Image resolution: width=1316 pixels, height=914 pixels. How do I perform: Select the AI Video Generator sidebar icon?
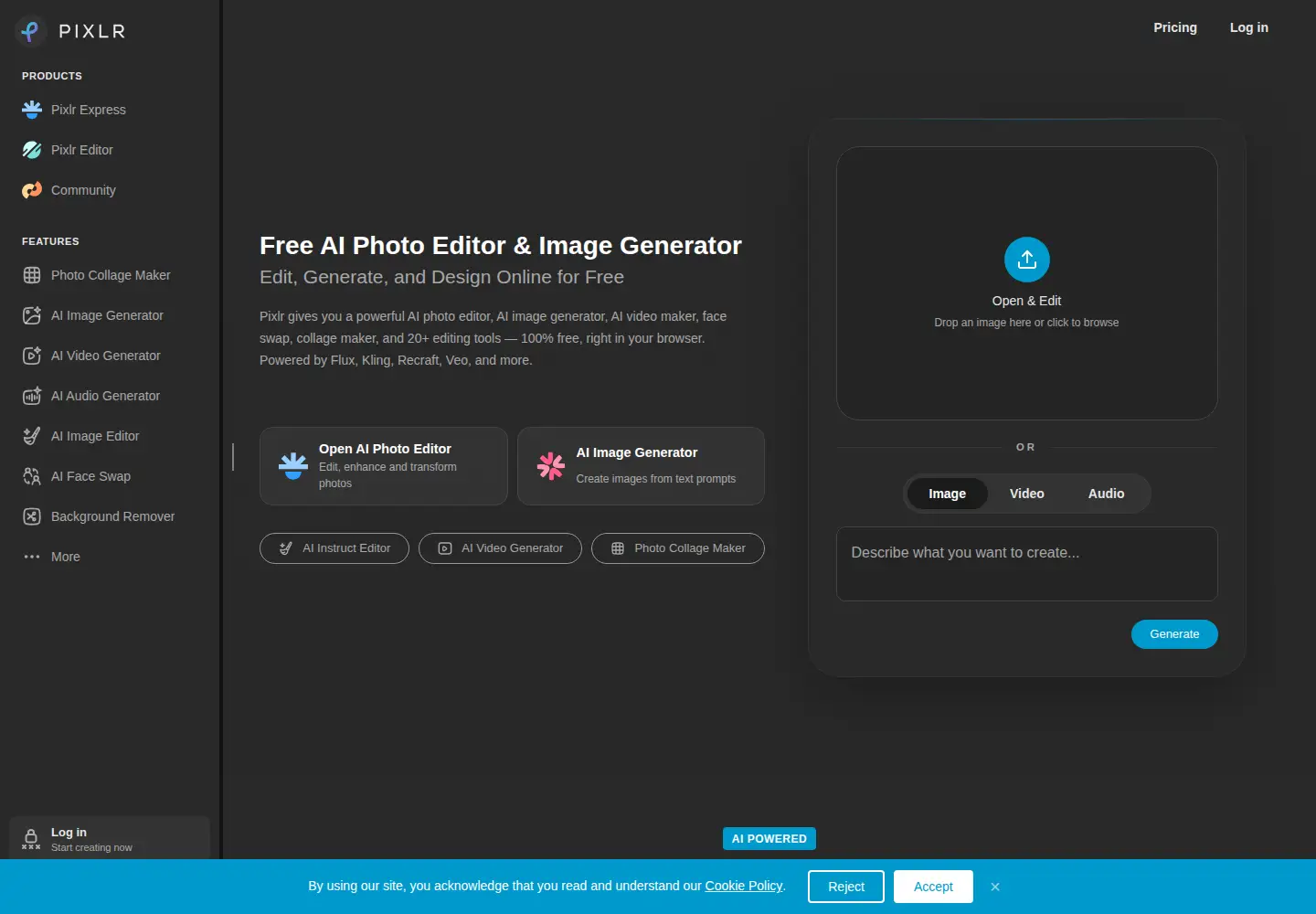[32, 356]
